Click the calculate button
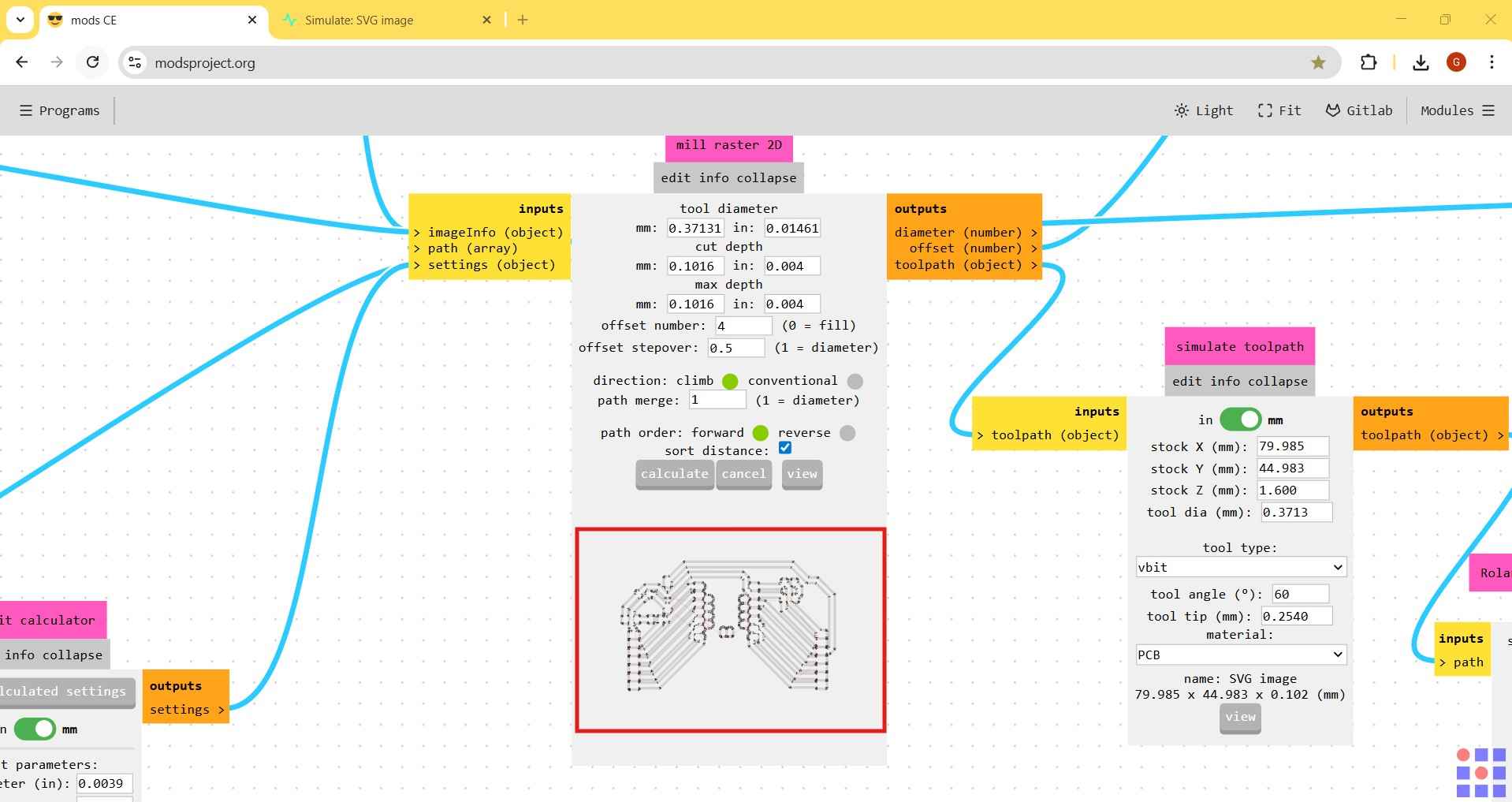 pyautogui.click(x=675, y=474)
